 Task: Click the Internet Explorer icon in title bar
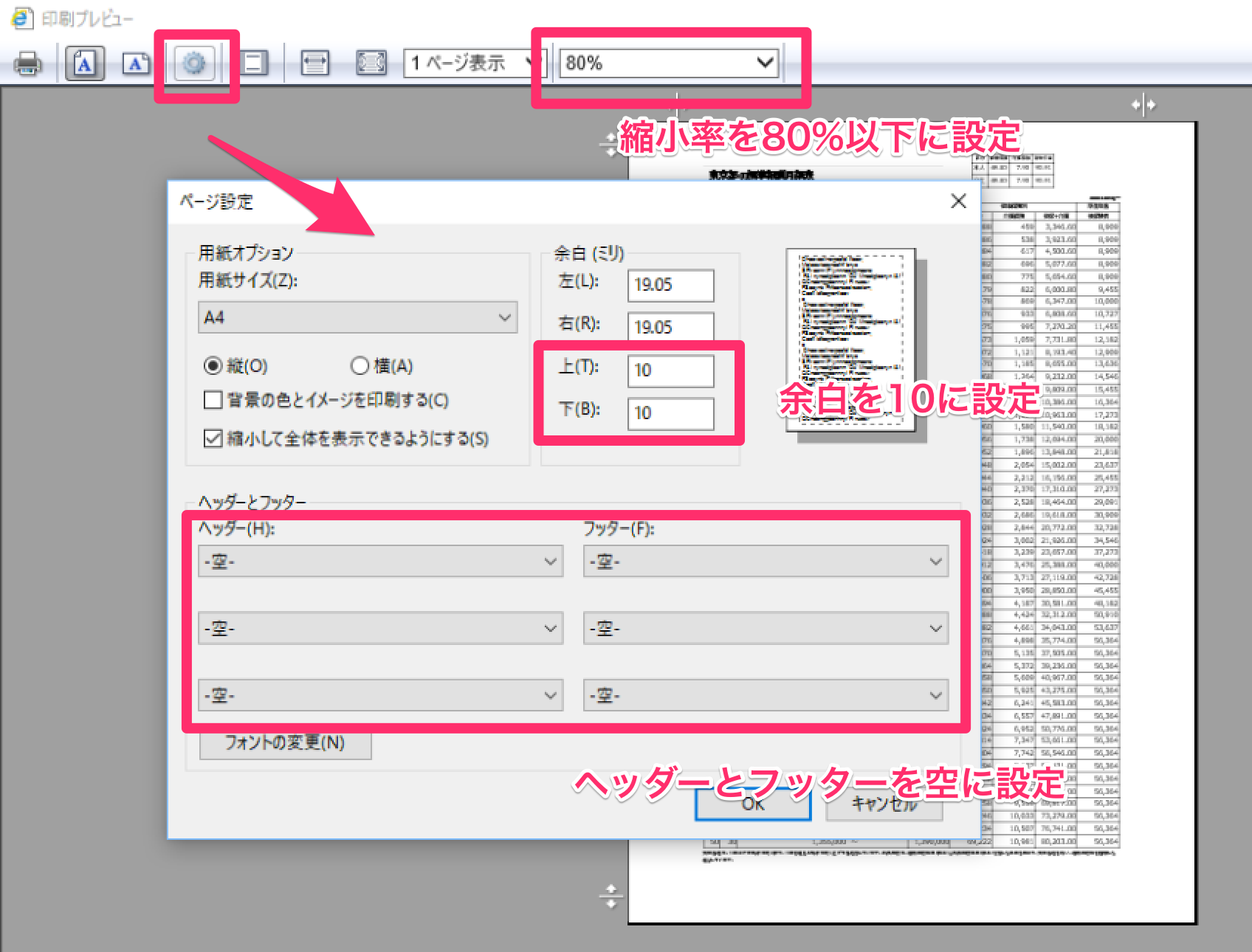22,18
